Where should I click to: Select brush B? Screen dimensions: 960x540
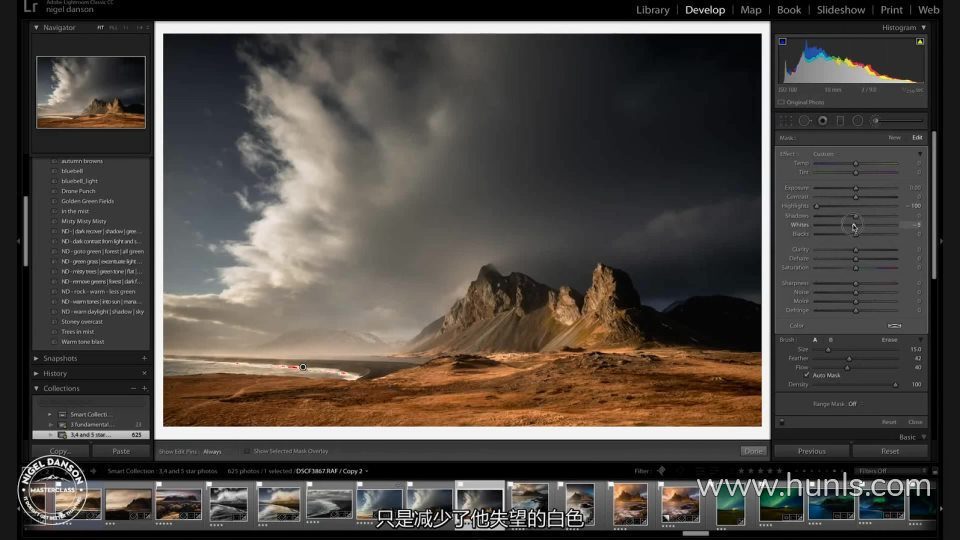pyautogui.click(x=830, y=340)
